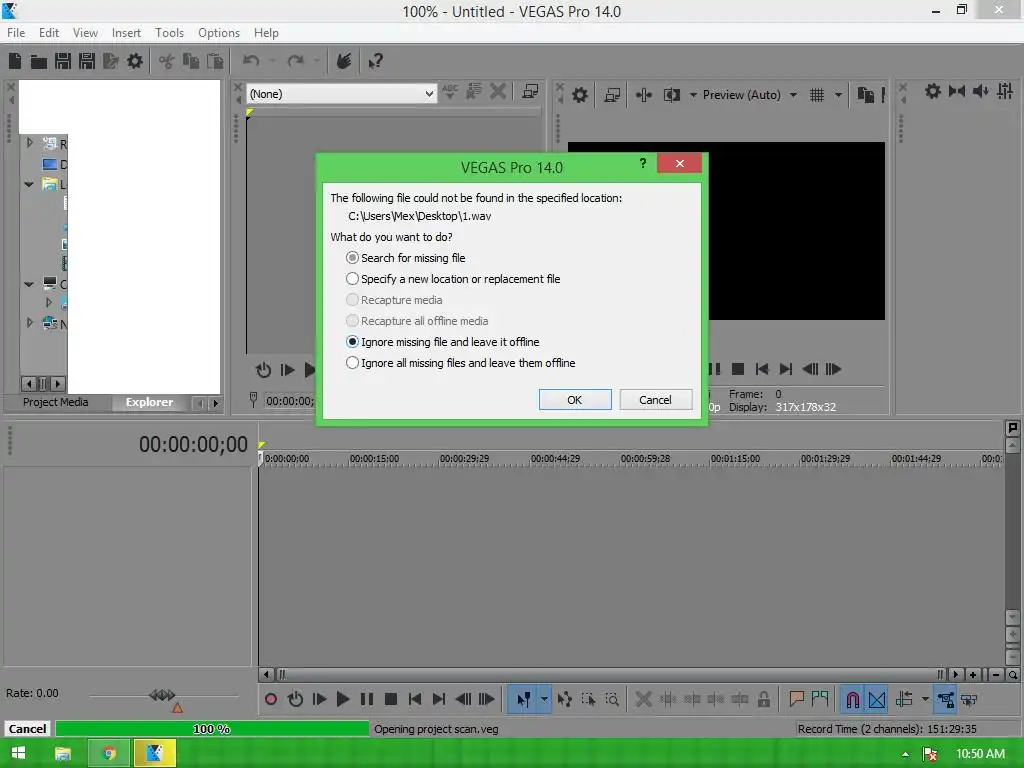Open the Edit menu
Screen dimensions: 1024x768
click(x=49, y=33)
